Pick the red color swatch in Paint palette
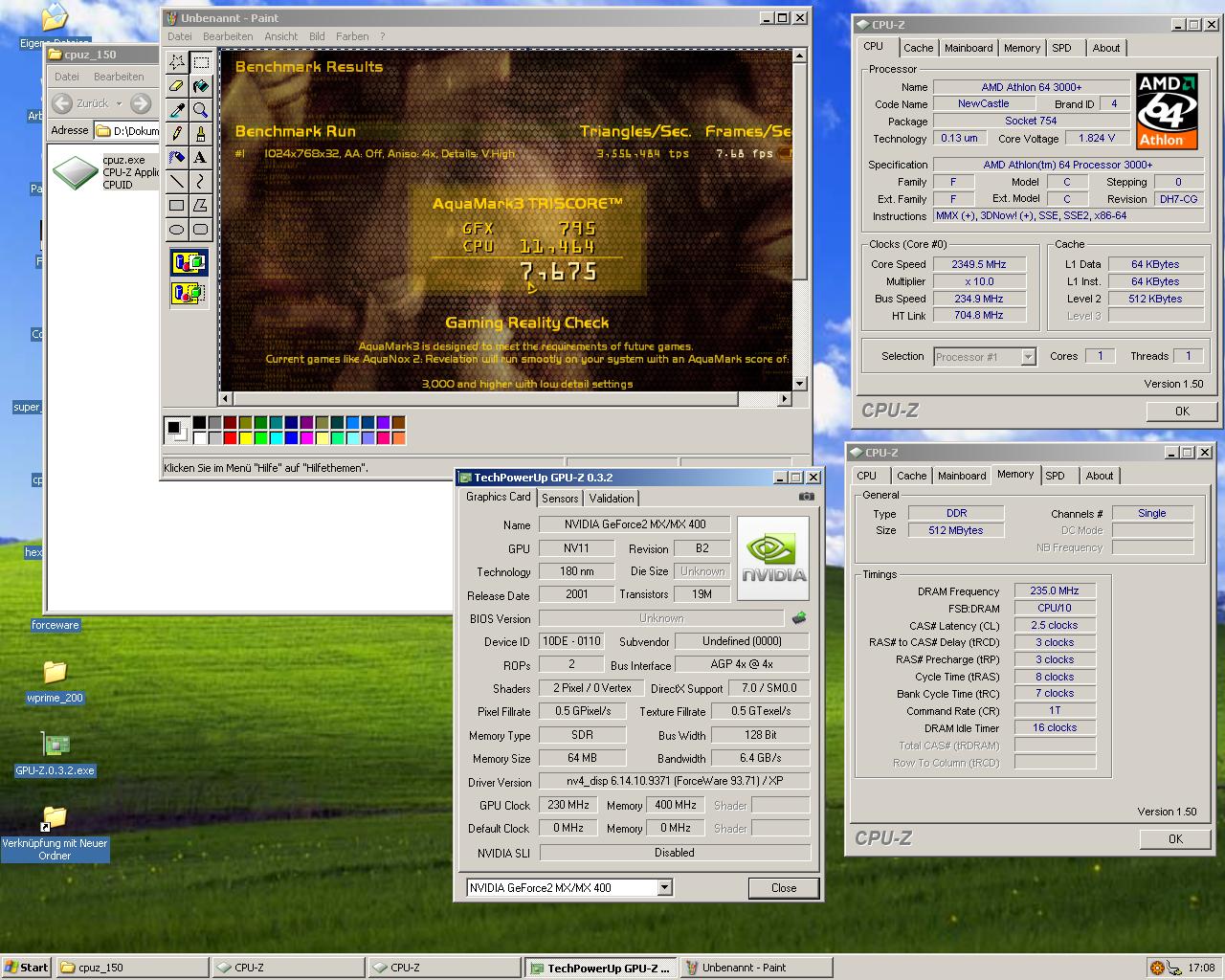The width and height of the screenshot is (1225, 980). pos(230,438)
